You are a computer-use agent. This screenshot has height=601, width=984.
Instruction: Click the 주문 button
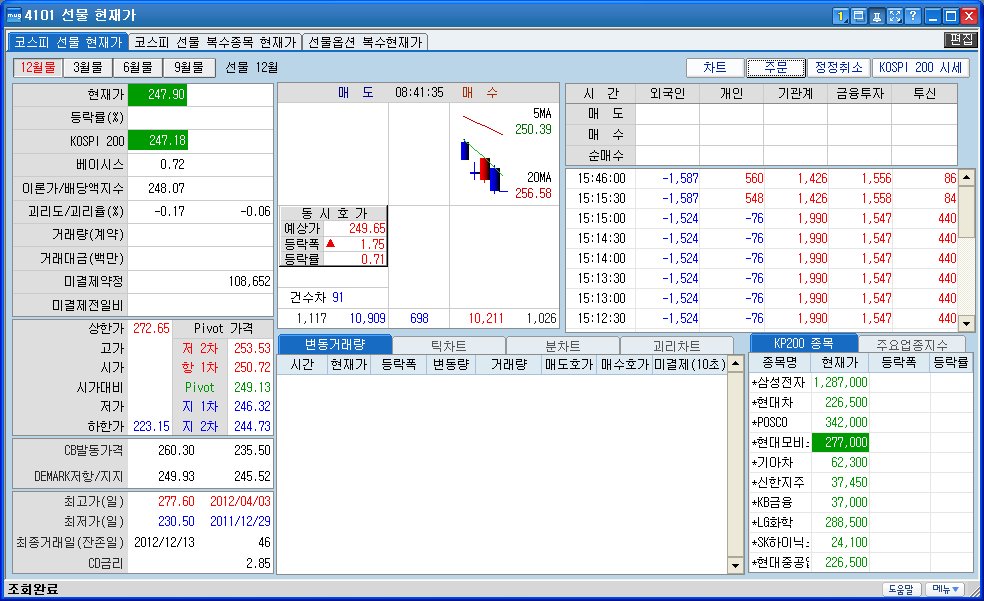tap(775, 68)
